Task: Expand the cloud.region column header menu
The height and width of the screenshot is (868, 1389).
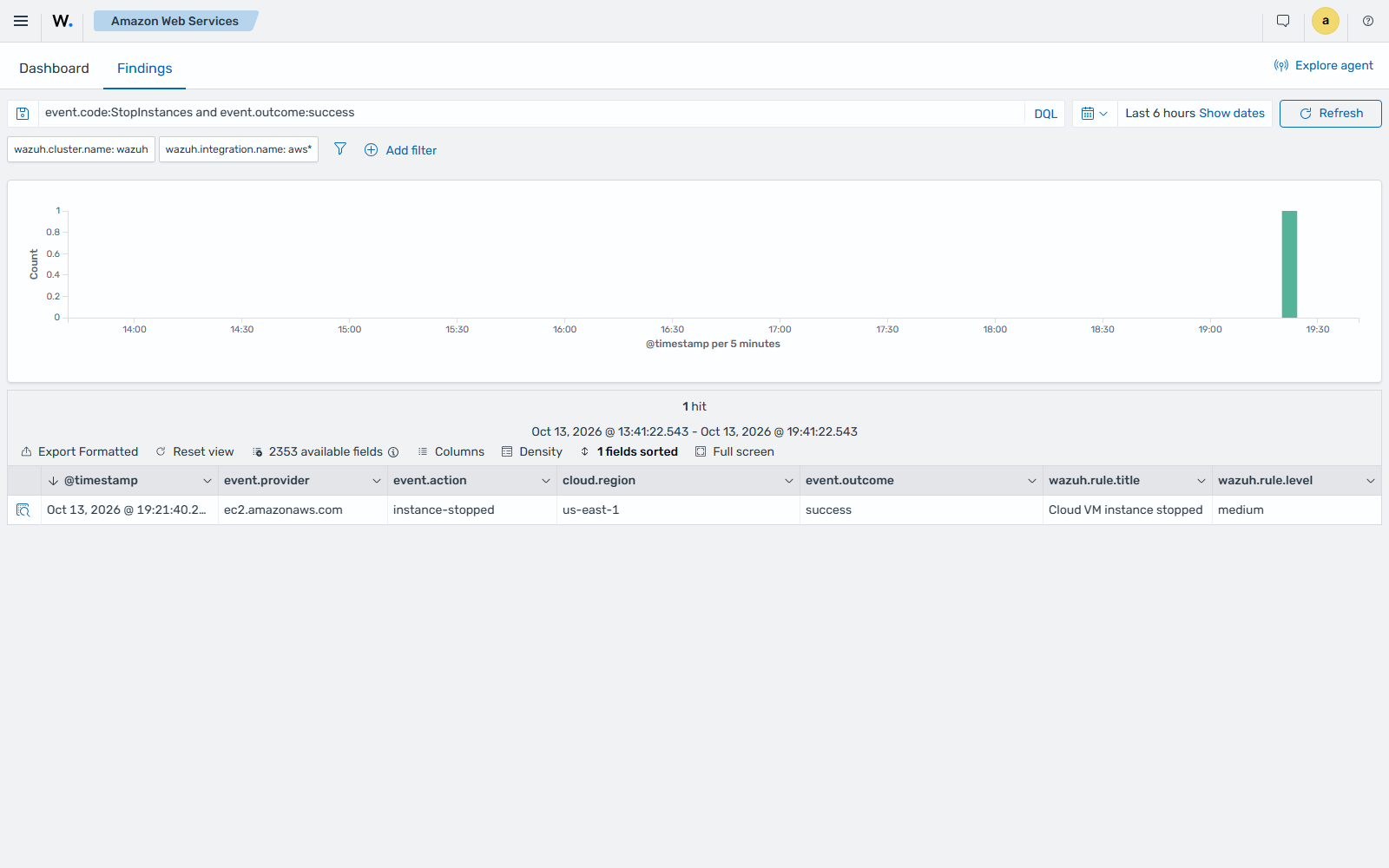Action: pos(789,481)
